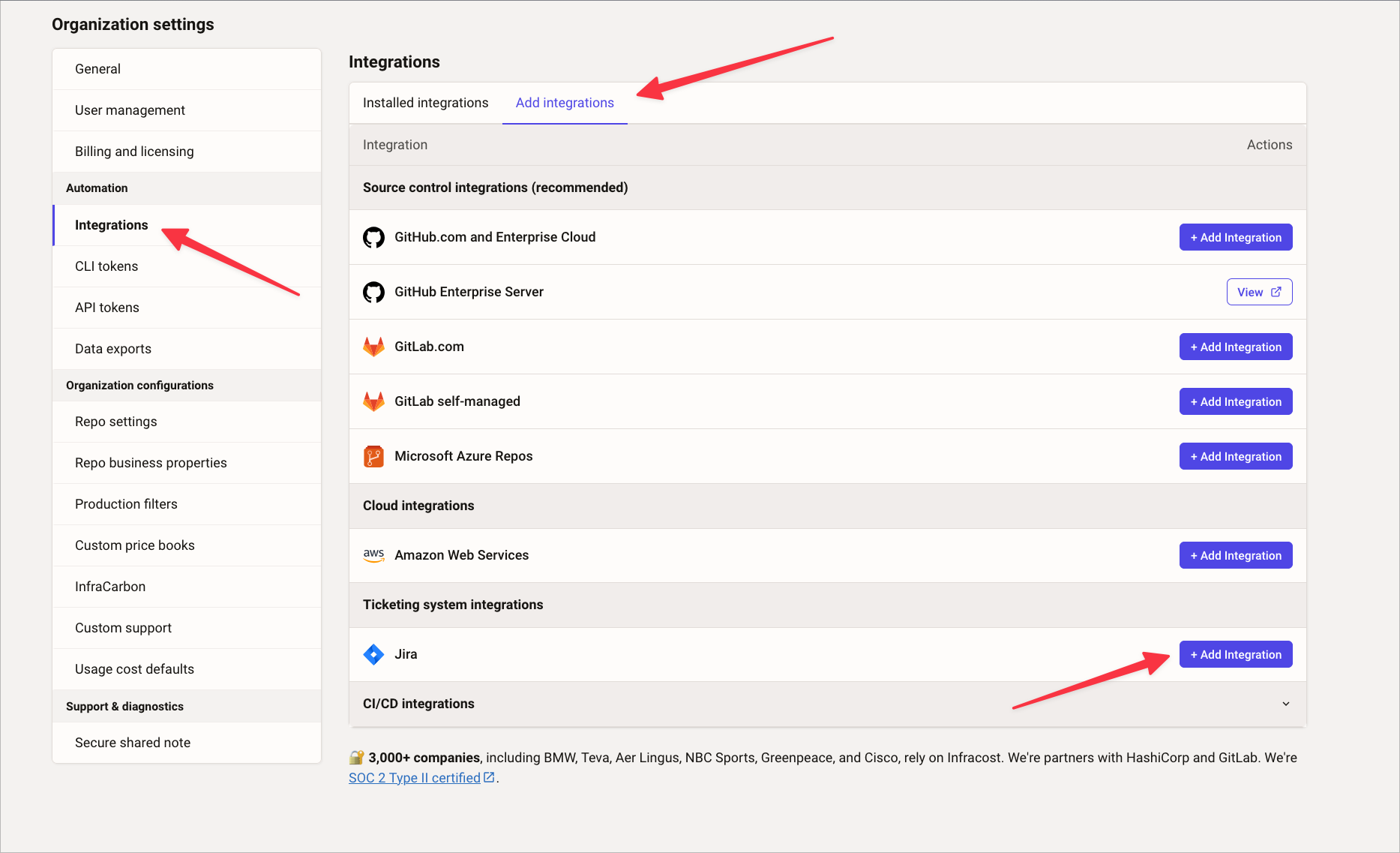Viewport: 1400px width, 853px height.
Task: Select Integrations in the sidebar
Action: click(187, 225)
